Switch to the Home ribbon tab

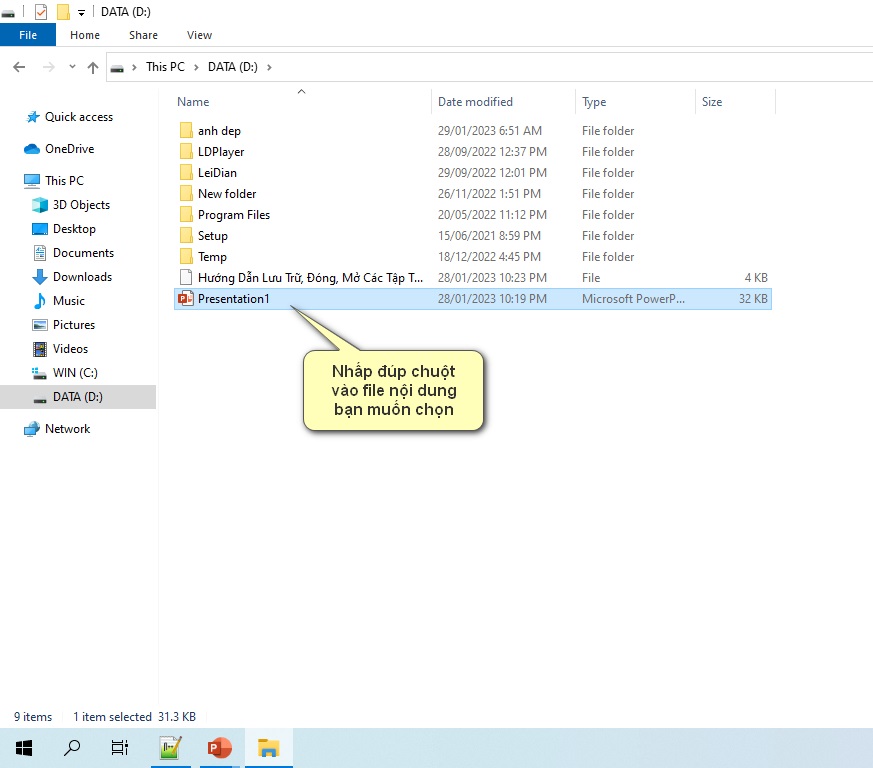tap(85, 35)
